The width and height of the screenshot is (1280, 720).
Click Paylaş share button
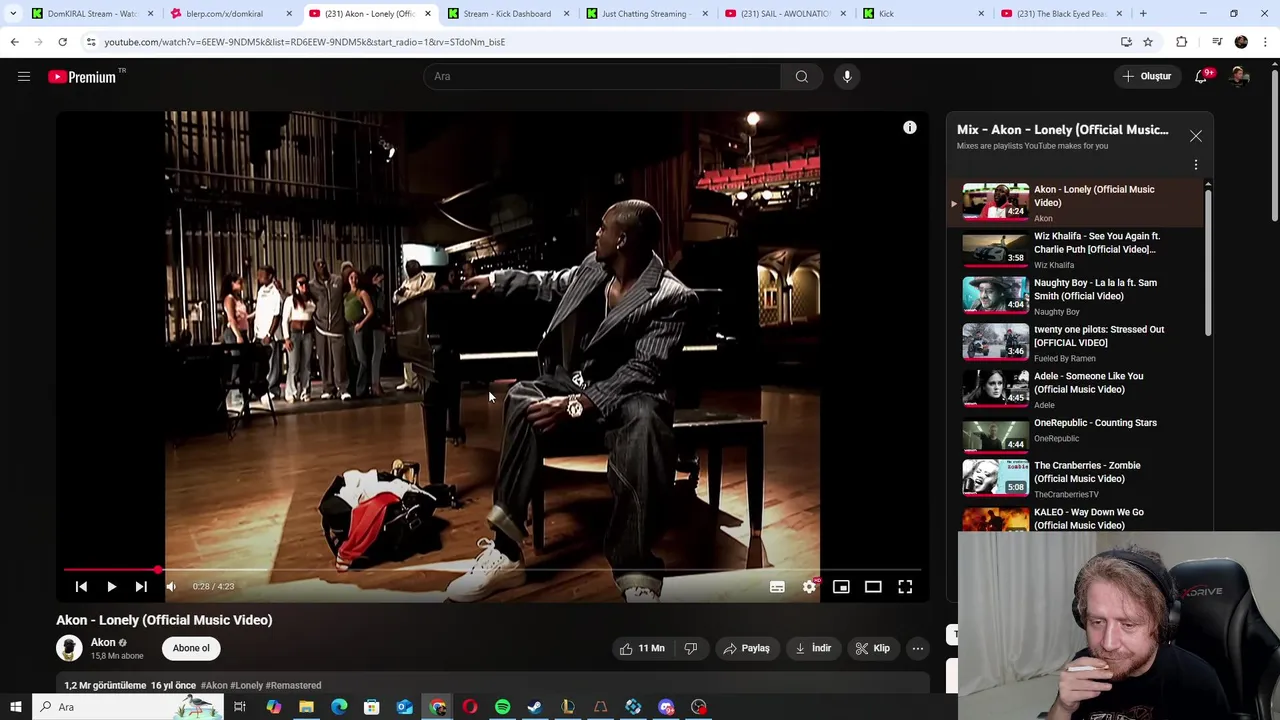pyautogui.click(x=746, y=649)
